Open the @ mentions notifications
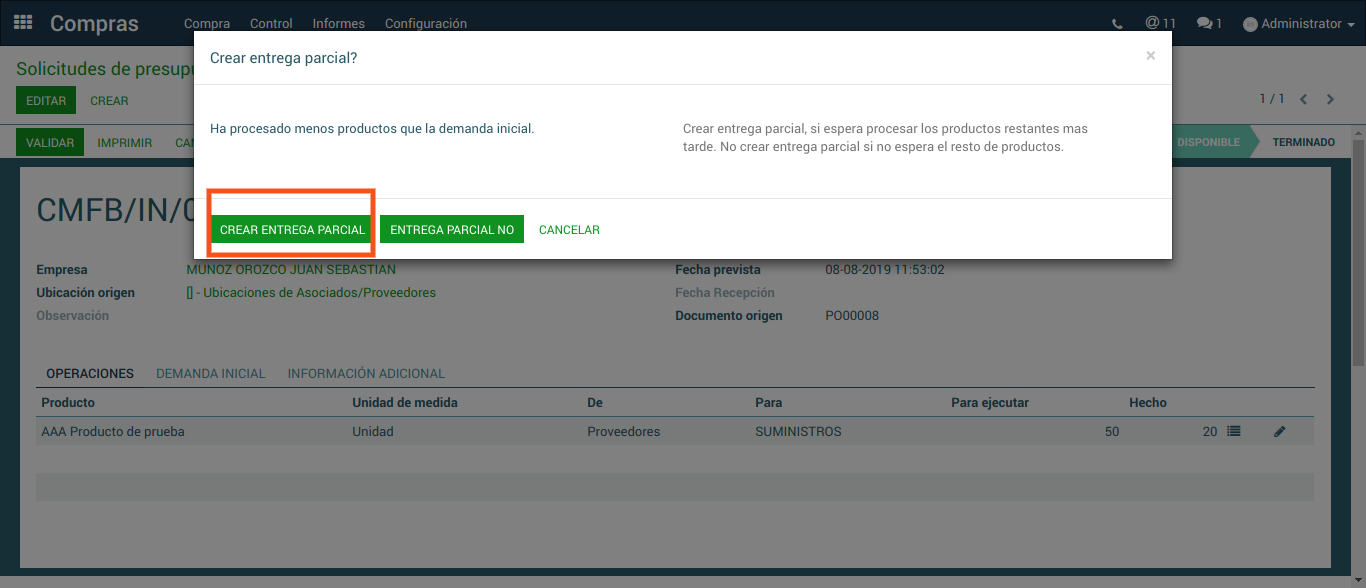 pos(1160,23)
